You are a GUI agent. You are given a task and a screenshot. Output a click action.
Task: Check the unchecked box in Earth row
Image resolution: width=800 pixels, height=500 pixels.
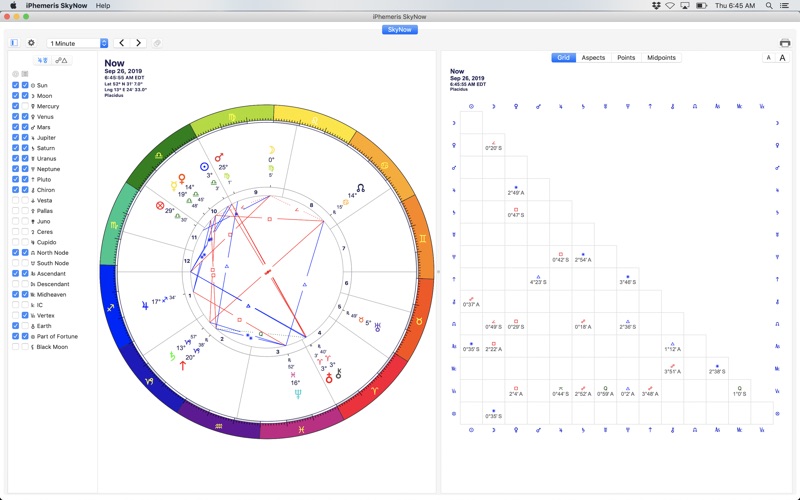[25, 326]
